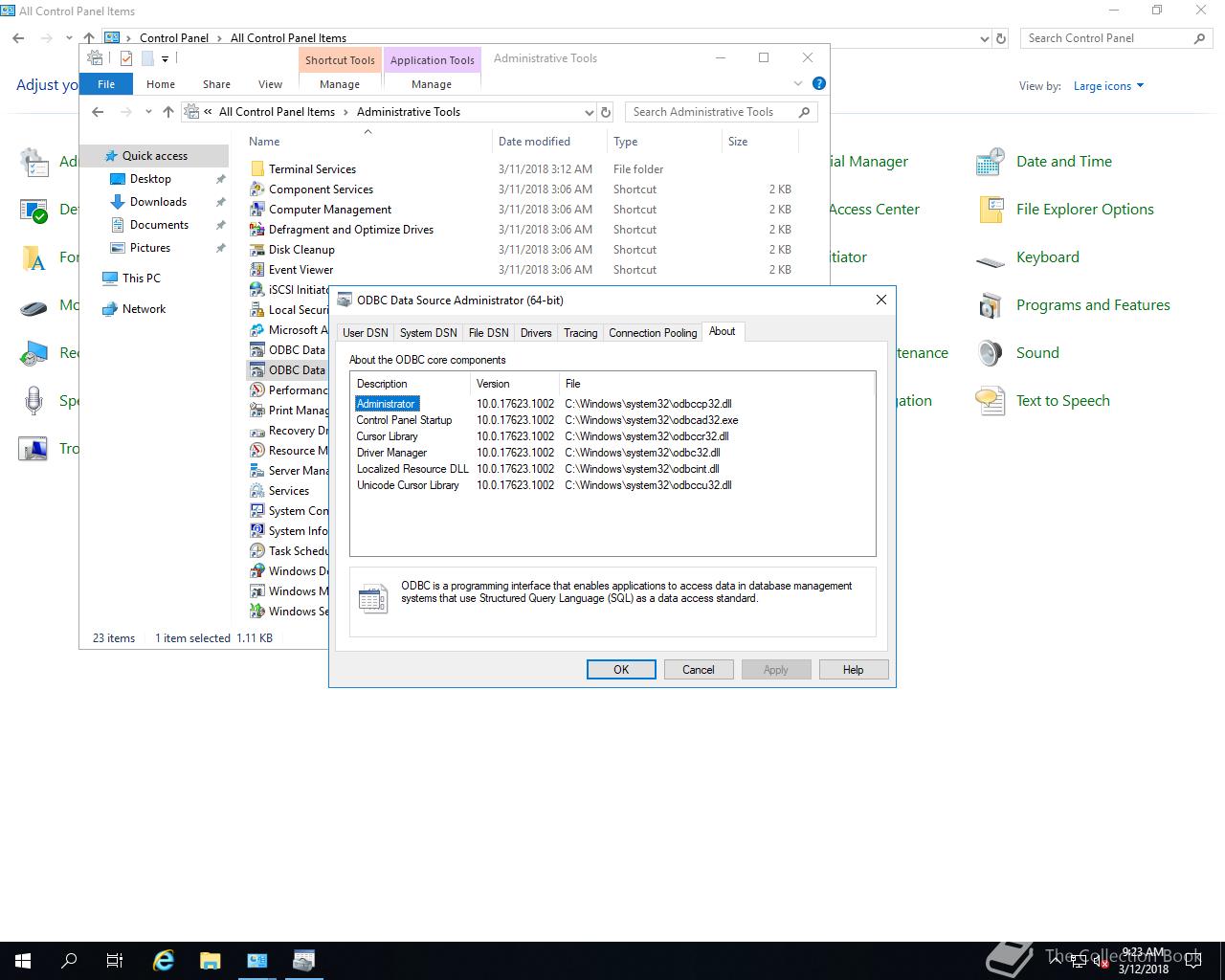
Task: Select Downloads in navigation pane
Action: (x=158, y=202)
